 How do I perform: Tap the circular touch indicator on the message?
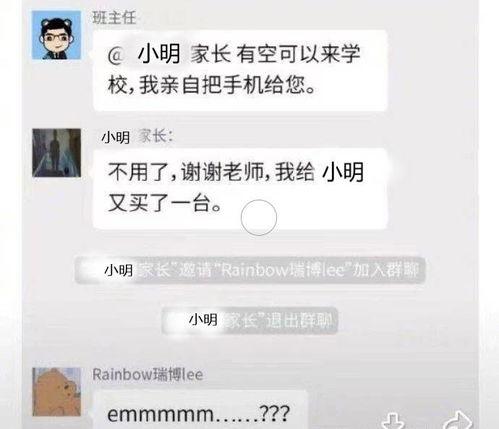tap(259, 218)
